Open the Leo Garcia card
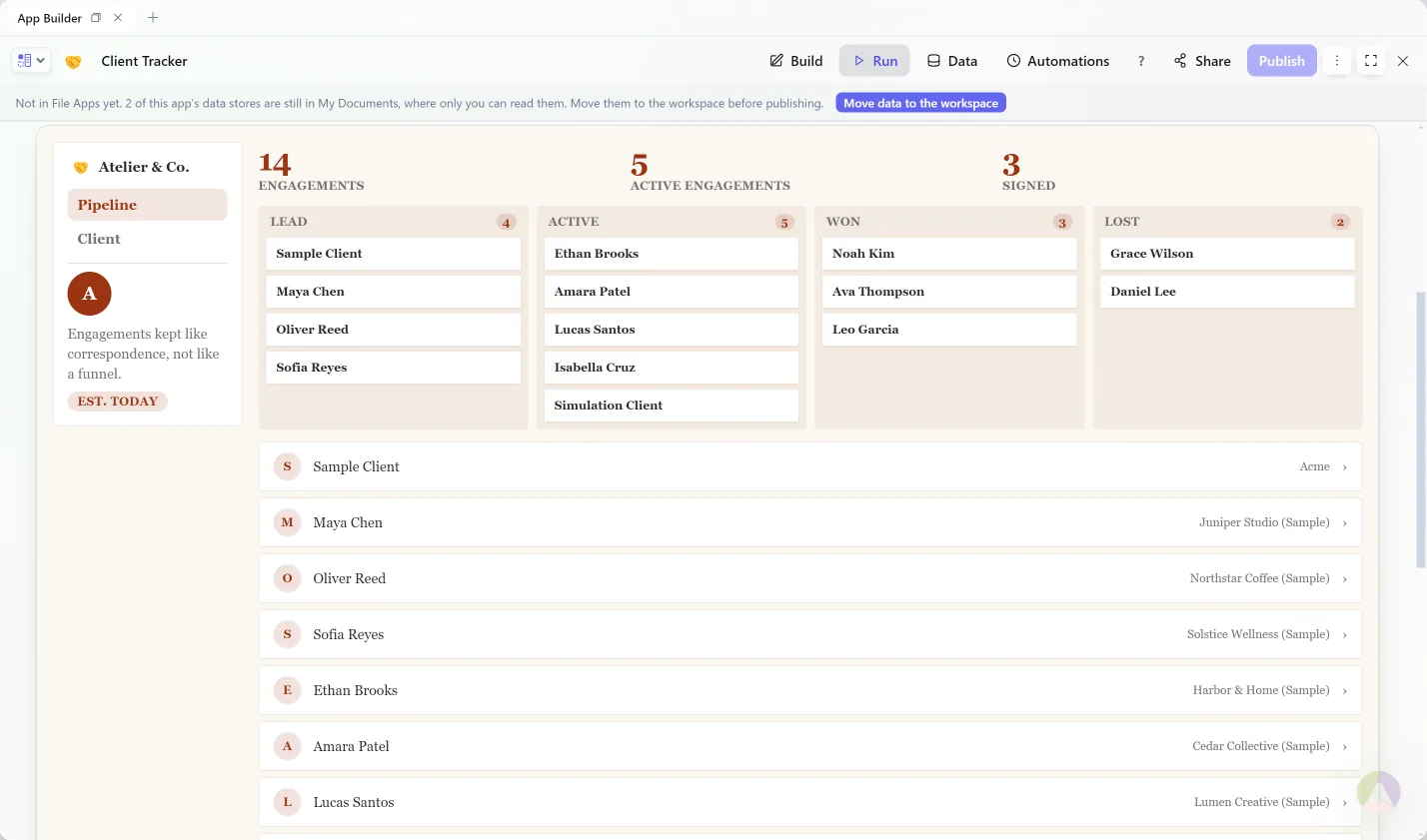 coord(949,330)
